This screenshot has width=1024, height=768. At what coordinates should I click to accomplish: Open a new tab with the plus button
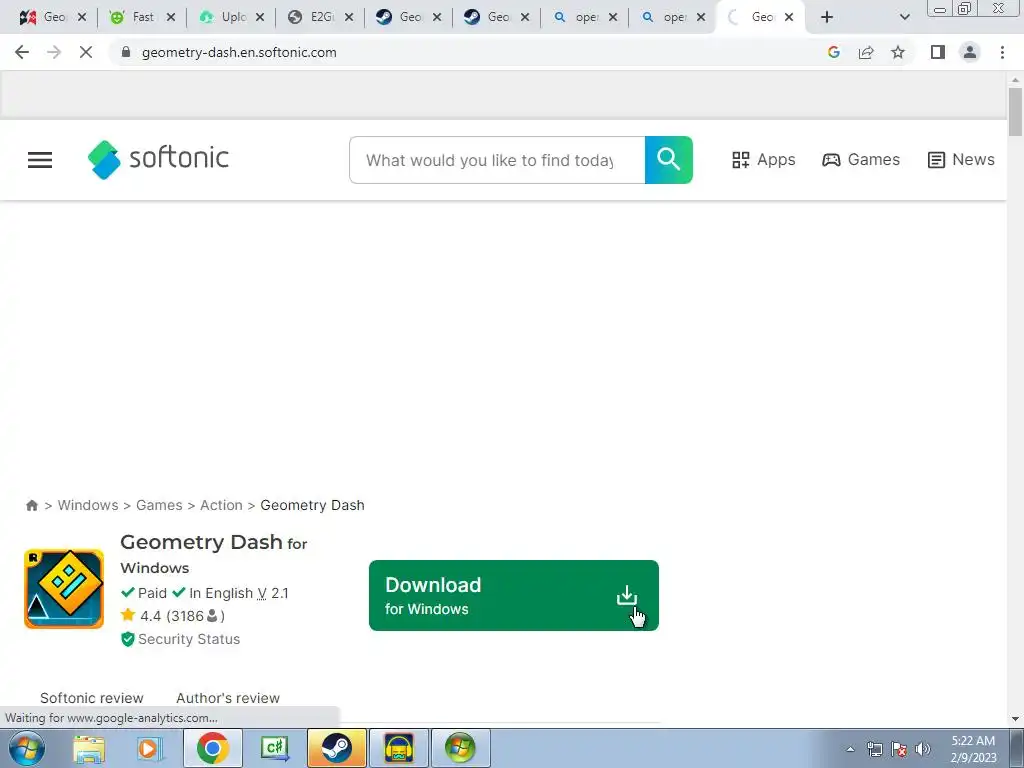827,17
